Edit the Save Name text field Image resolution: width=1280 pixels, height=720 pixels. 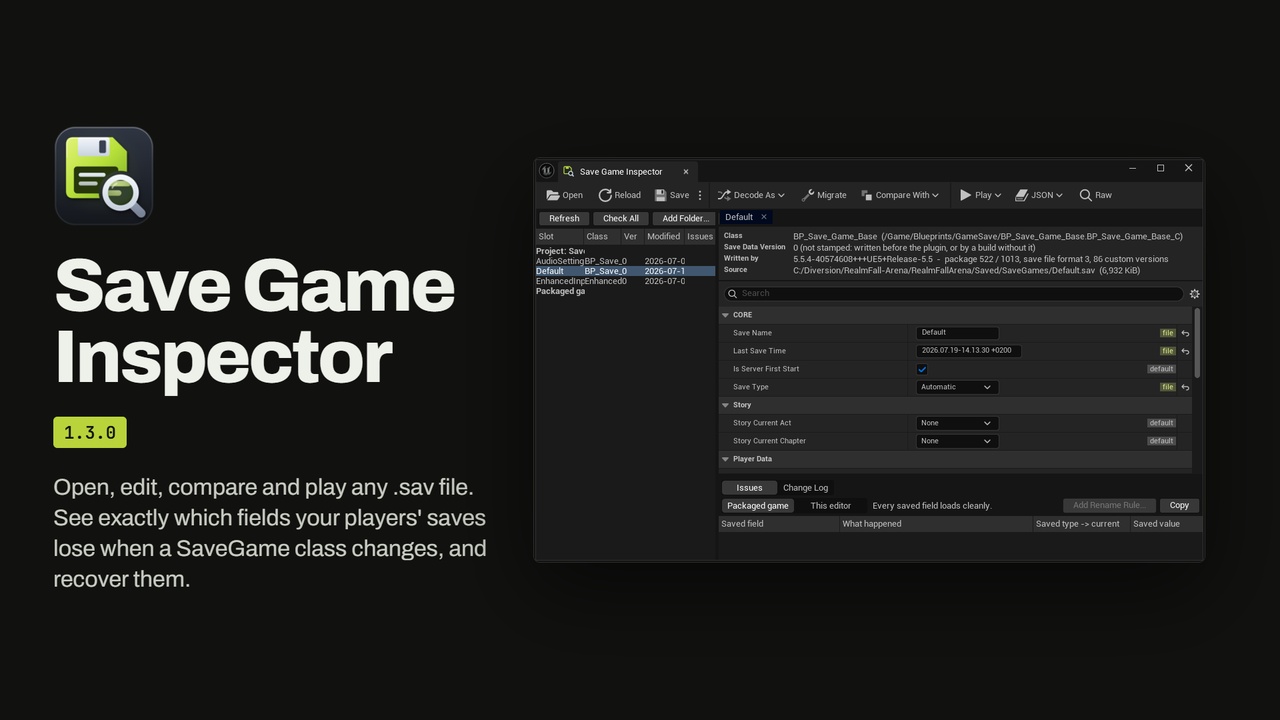pyautogui.click(x=958, y=333)
